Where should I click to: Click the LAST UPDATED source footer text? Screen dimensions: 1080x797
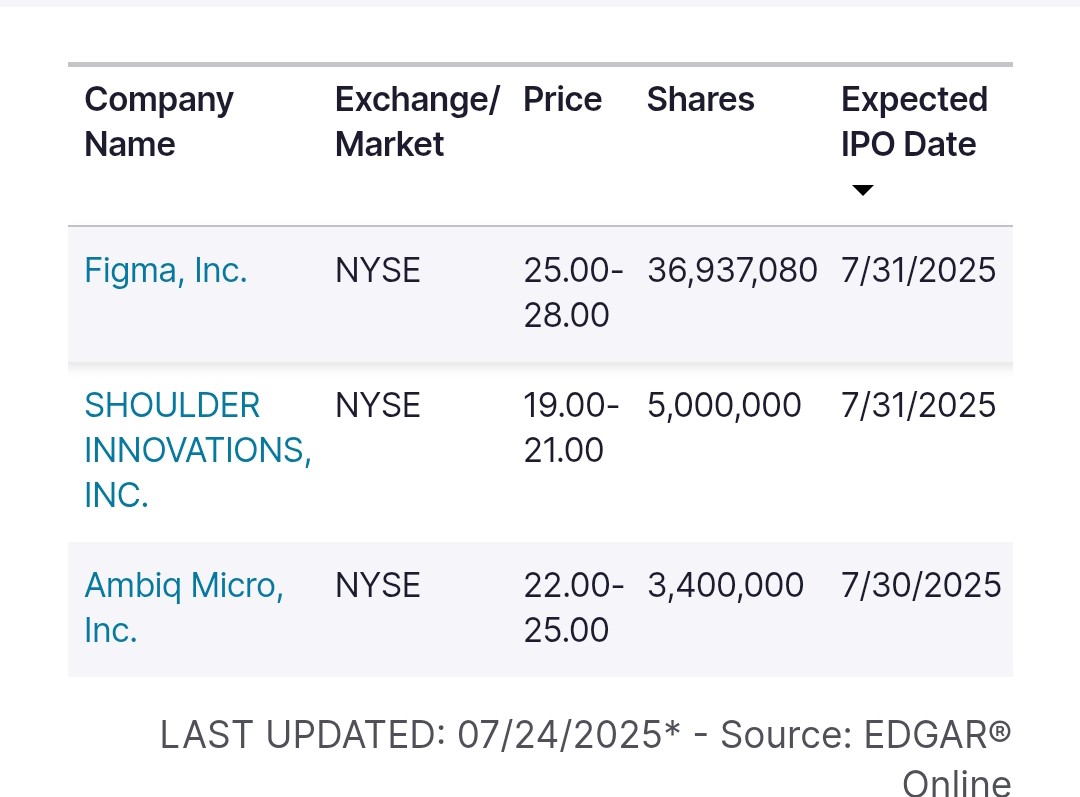[585, 756]
